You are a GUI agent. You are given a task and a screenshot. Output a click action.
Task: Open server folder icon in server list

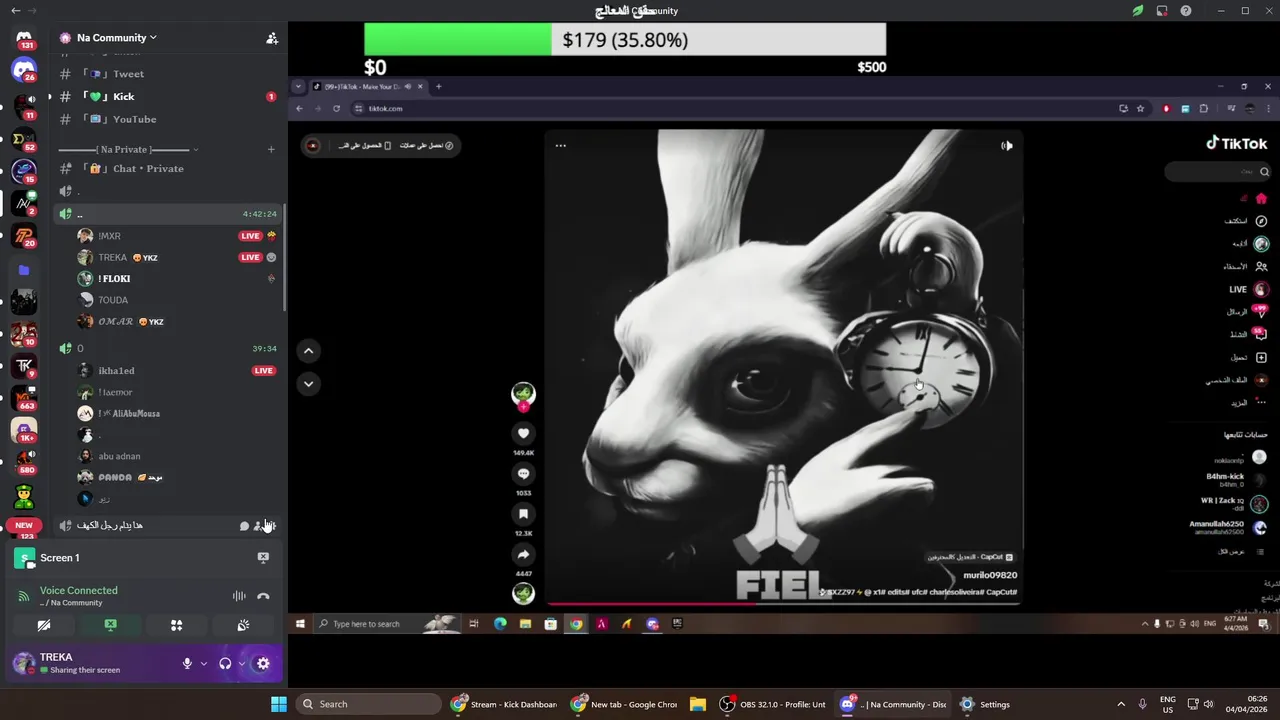24,270
